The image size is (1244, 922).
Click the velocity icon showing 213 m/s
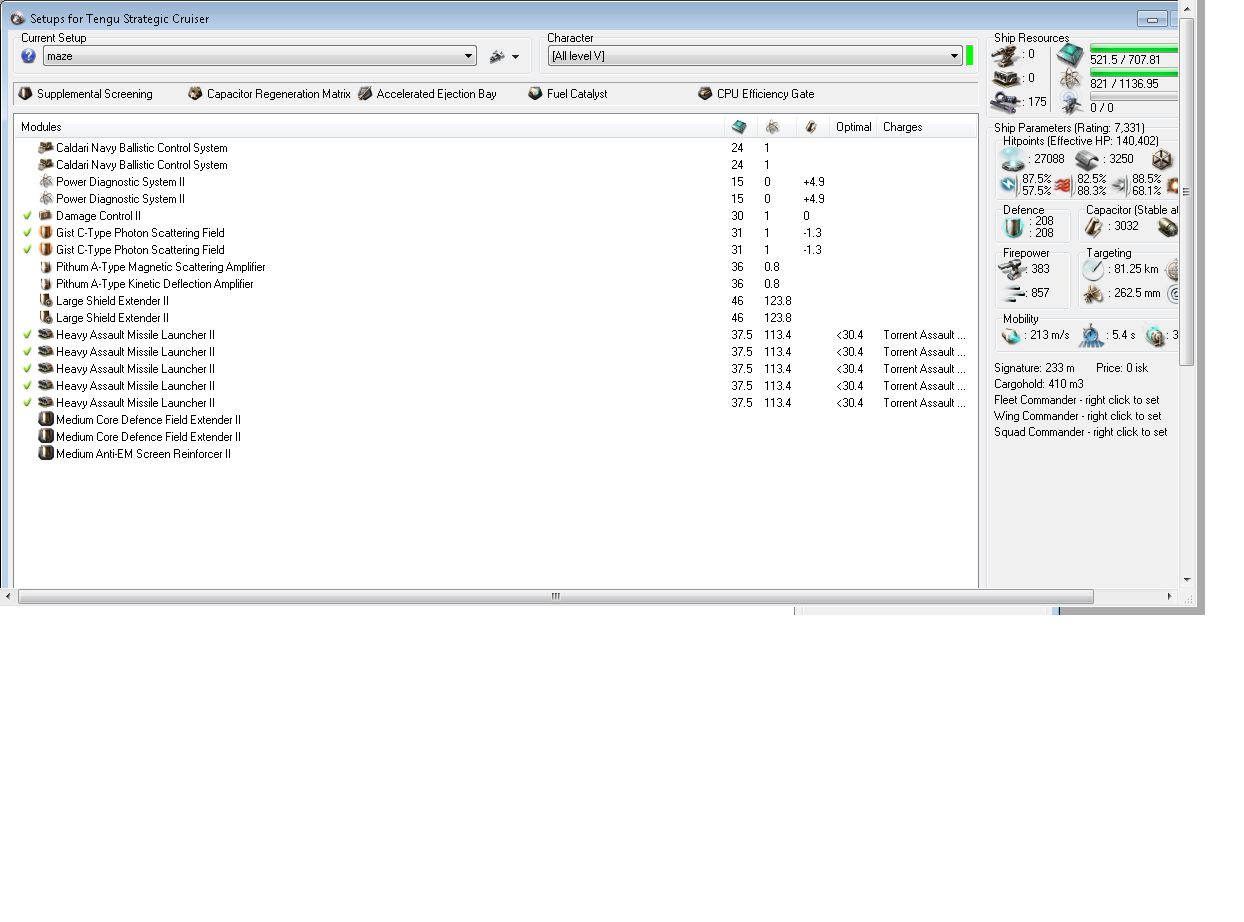pyautogui.click(x=1012, y=336)
